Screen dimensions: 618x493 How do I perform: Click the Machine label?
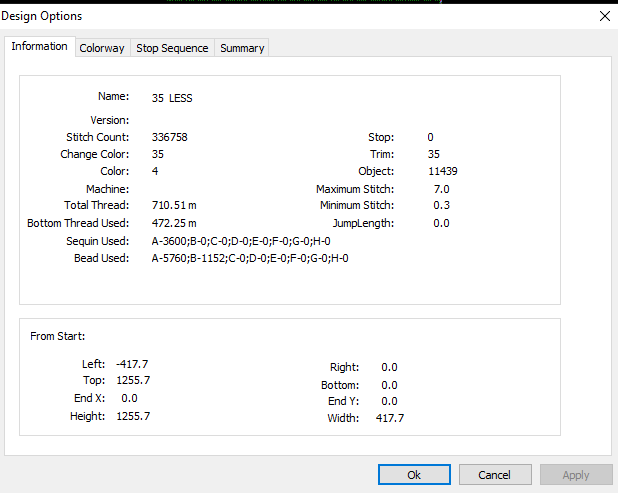(107, 189)
